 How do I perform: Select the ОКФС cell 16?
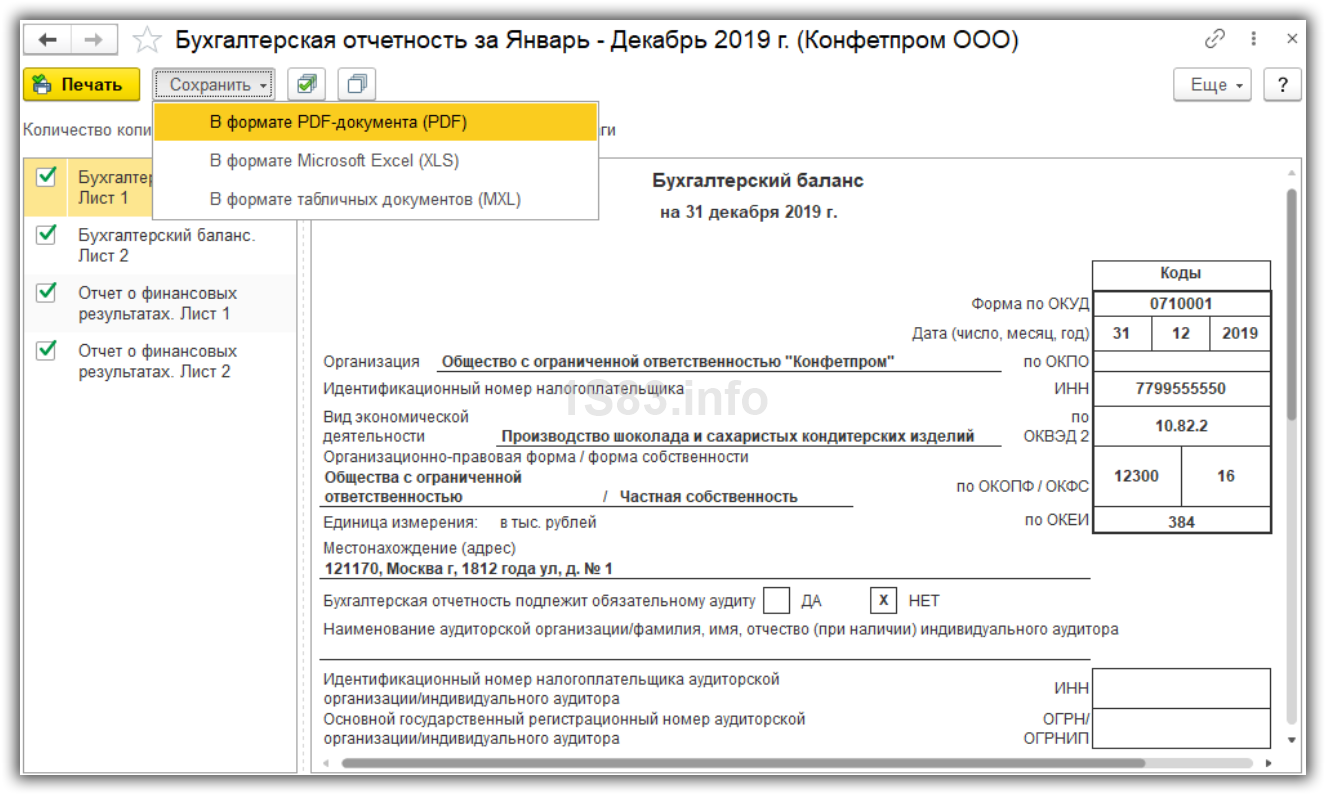point(1226,476)
